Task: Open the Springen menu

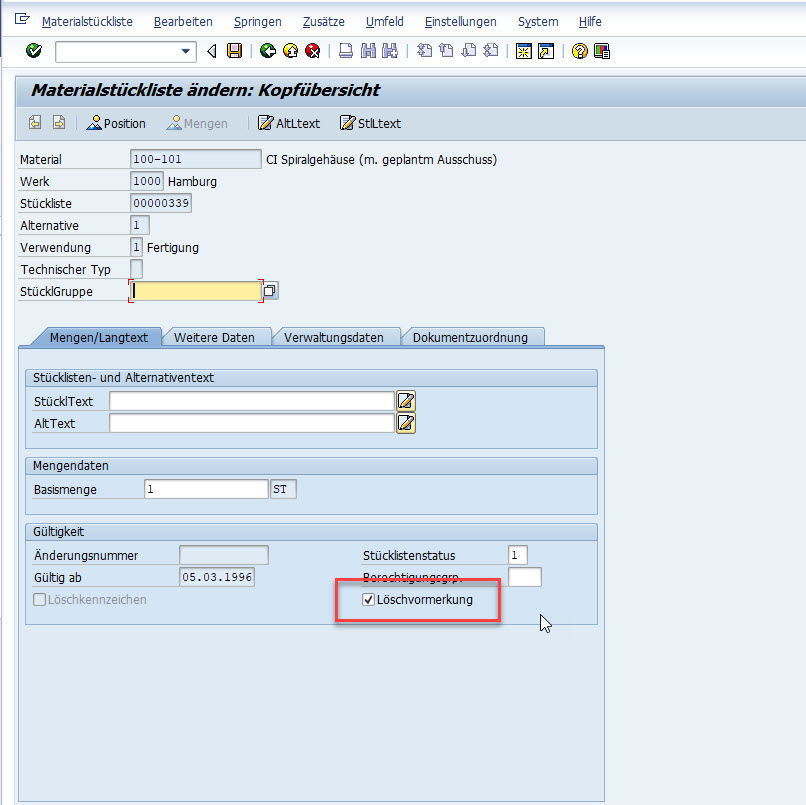Action: pos(257,21)
